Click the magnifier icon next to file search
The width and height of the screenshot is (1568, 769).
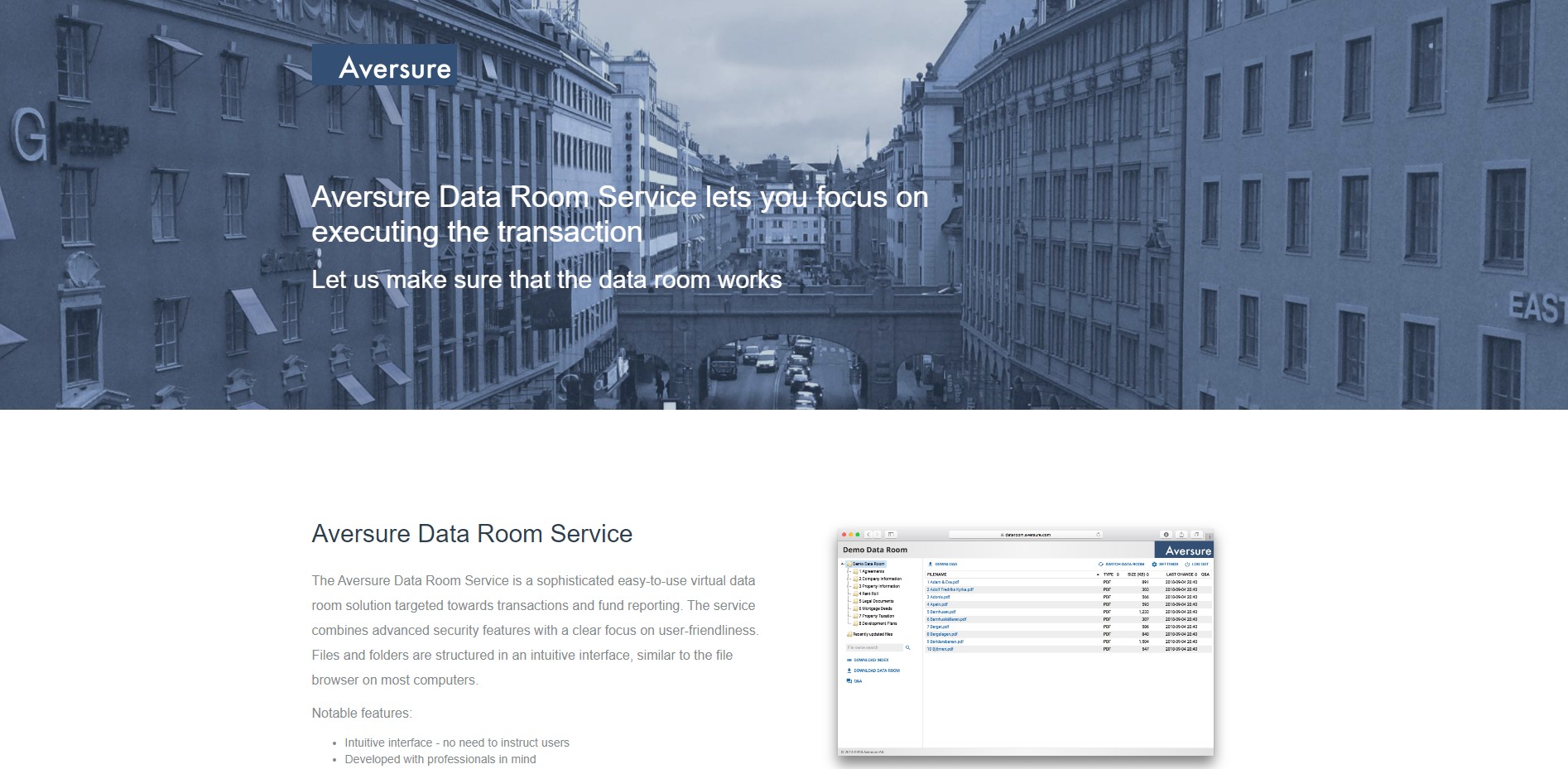point(908,647)
